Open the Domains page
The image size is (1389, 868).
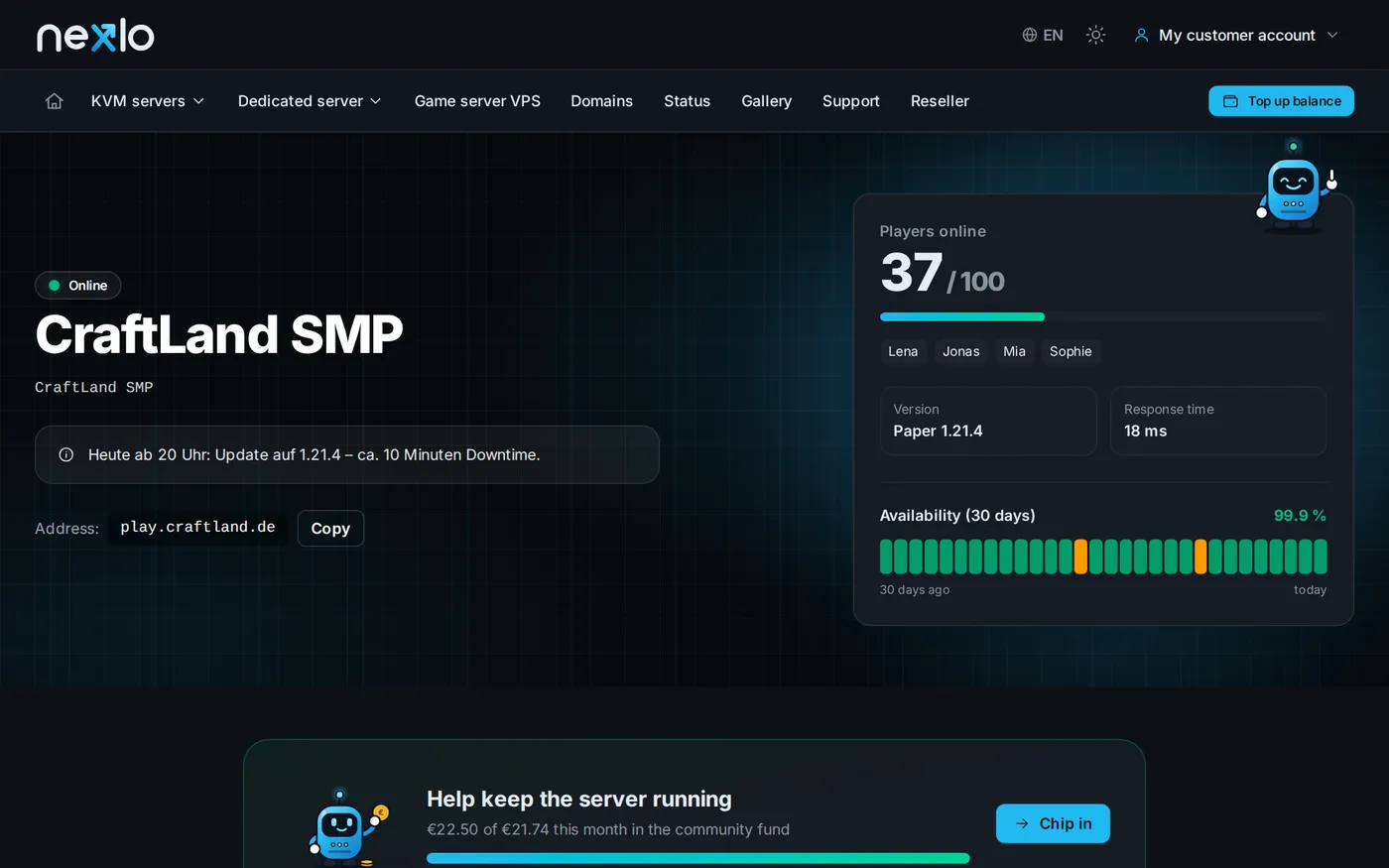601,101
